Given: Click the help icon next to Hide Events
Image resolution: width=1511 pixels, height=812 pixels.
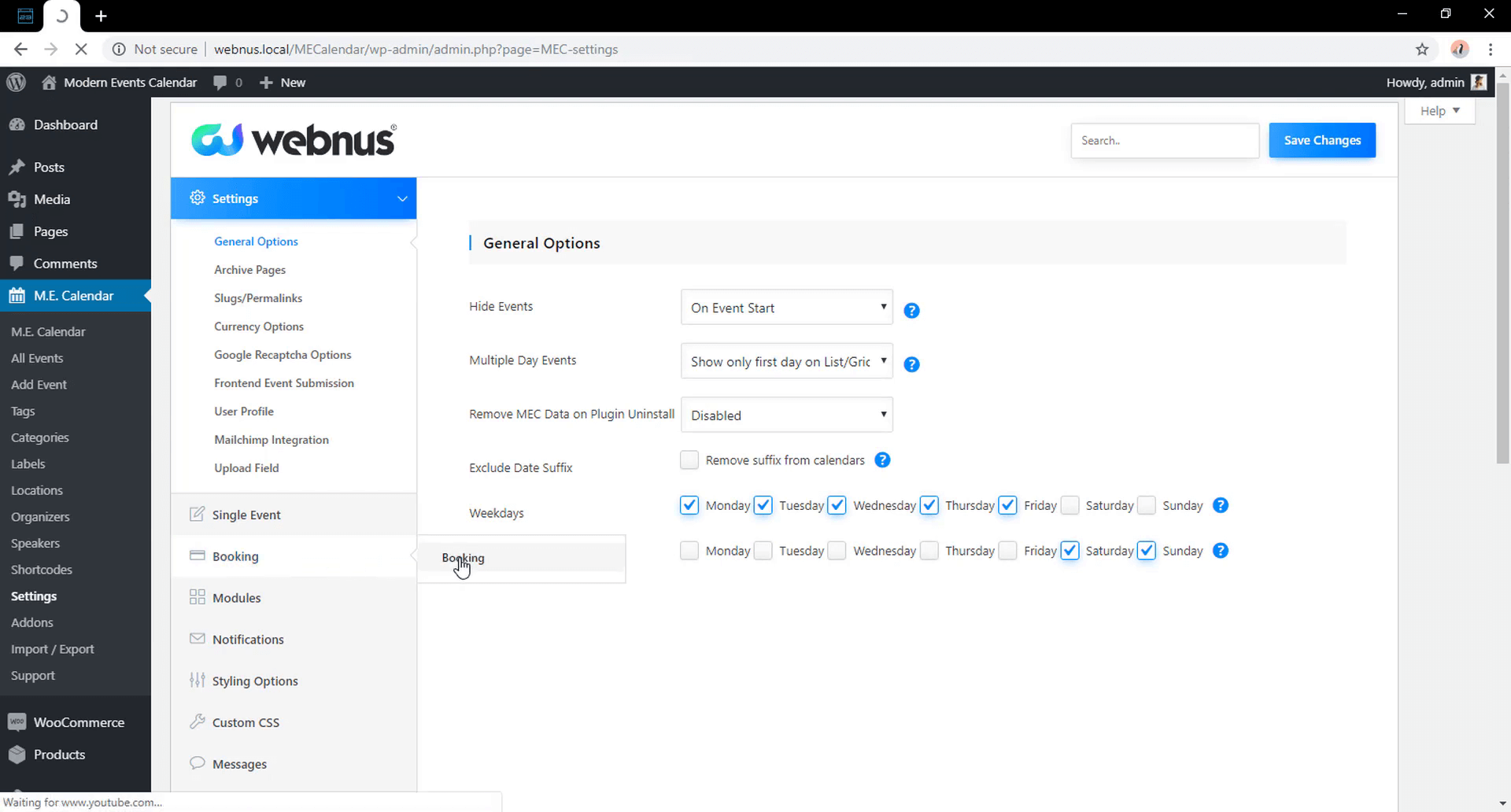Looking at the screenshot, I should tap(911, 310).
